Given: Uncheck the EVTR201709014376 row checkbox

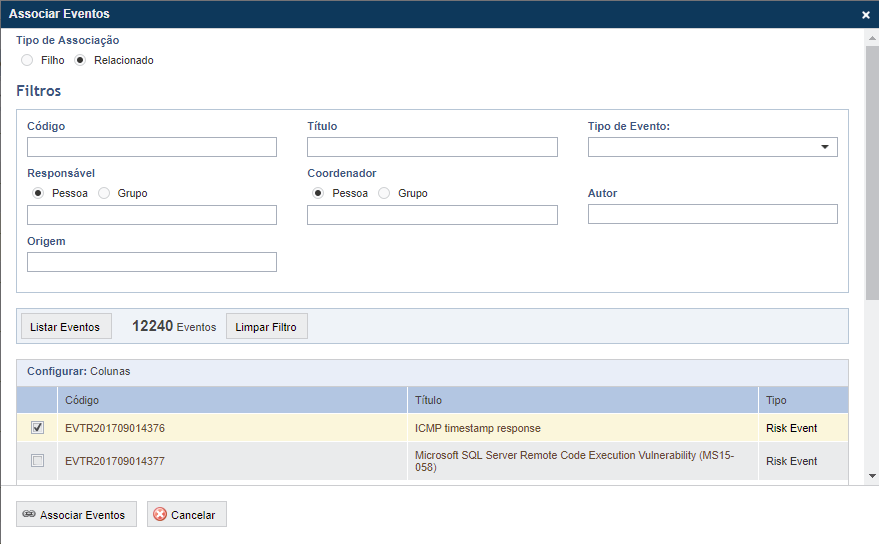Looking at the screenshot, I should [x=38, y=427].
